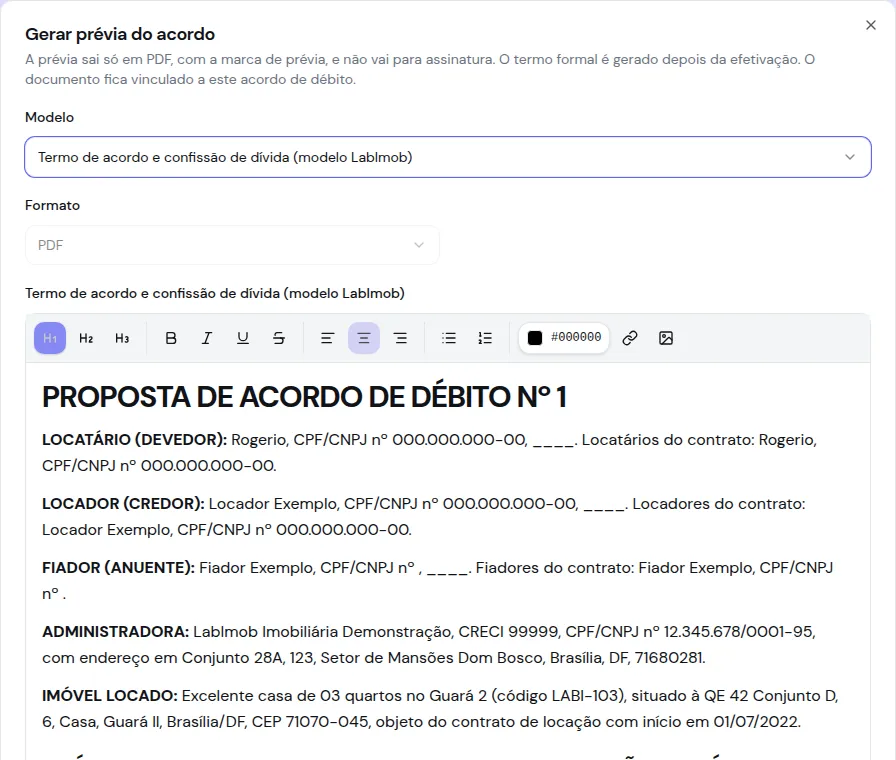Image resolution: width=896 pixels, height=760 pixels.
Task: Apply Heading 1 format
Action: [x=50, y=338]
